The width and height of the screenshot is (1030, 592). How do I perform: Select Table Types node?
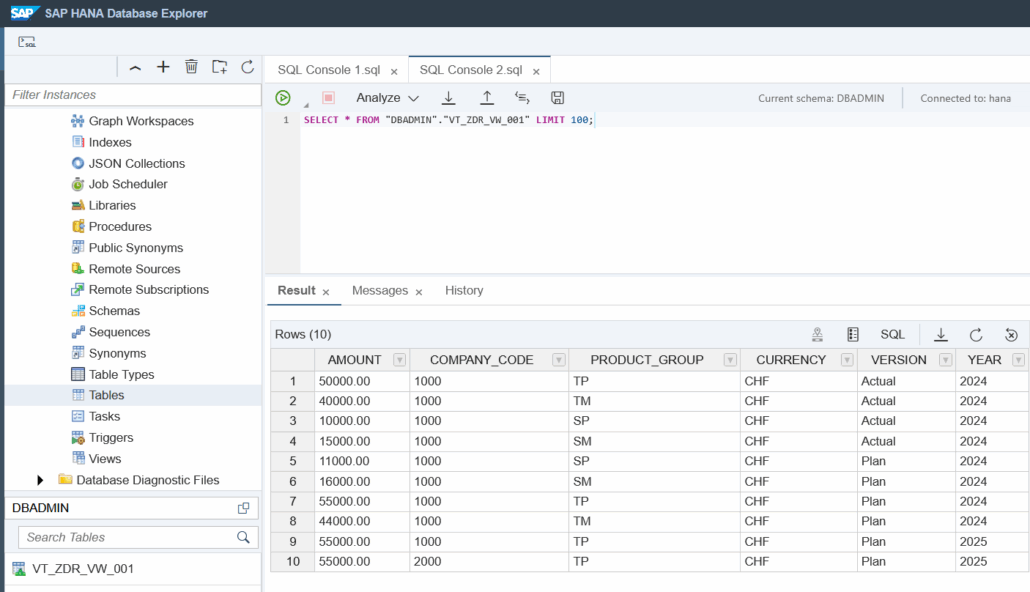point(122,375)
